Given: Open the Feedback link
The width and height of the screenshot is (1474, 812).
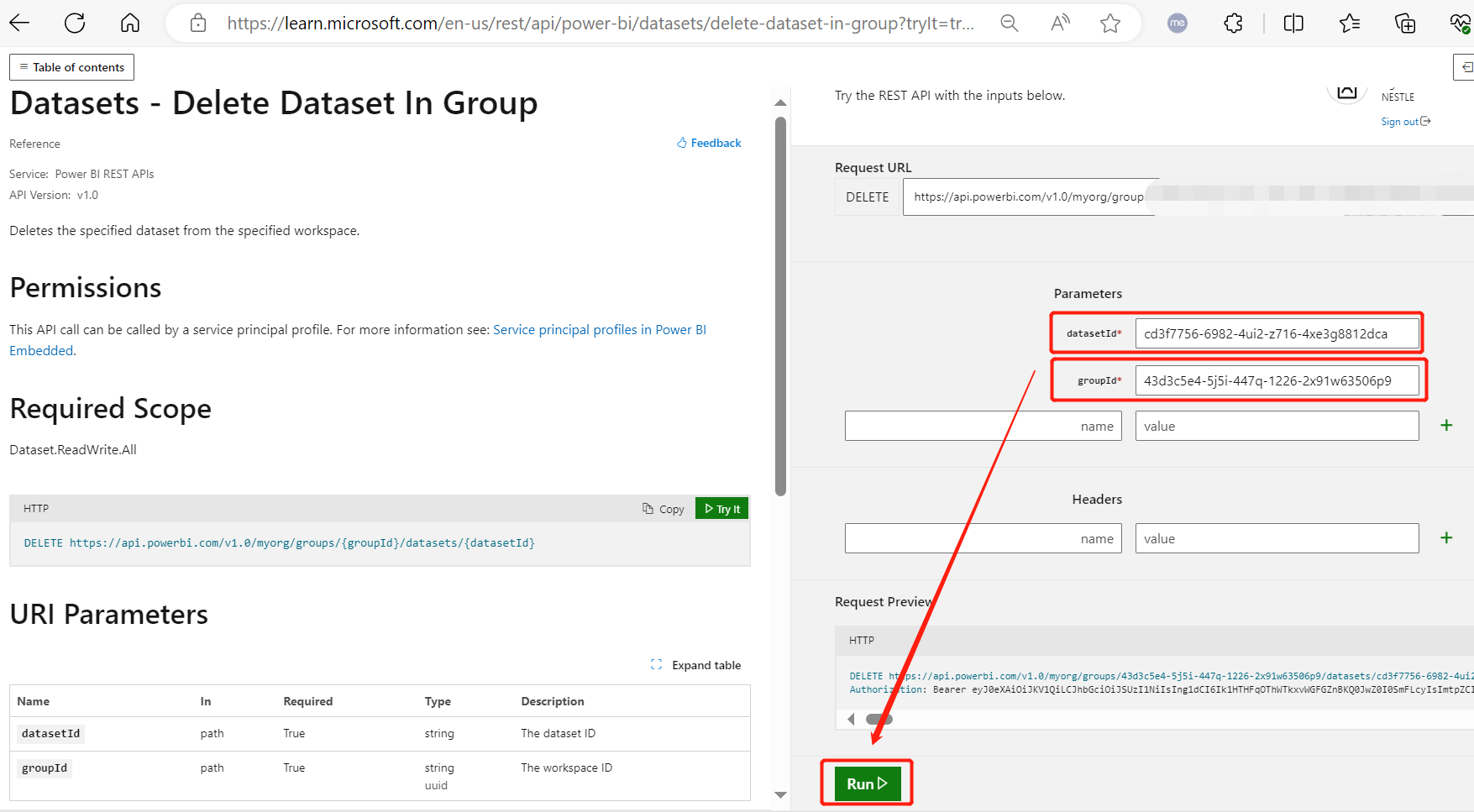Looking at the screenshot, I should pyautogui.click(x=710, y=144).
